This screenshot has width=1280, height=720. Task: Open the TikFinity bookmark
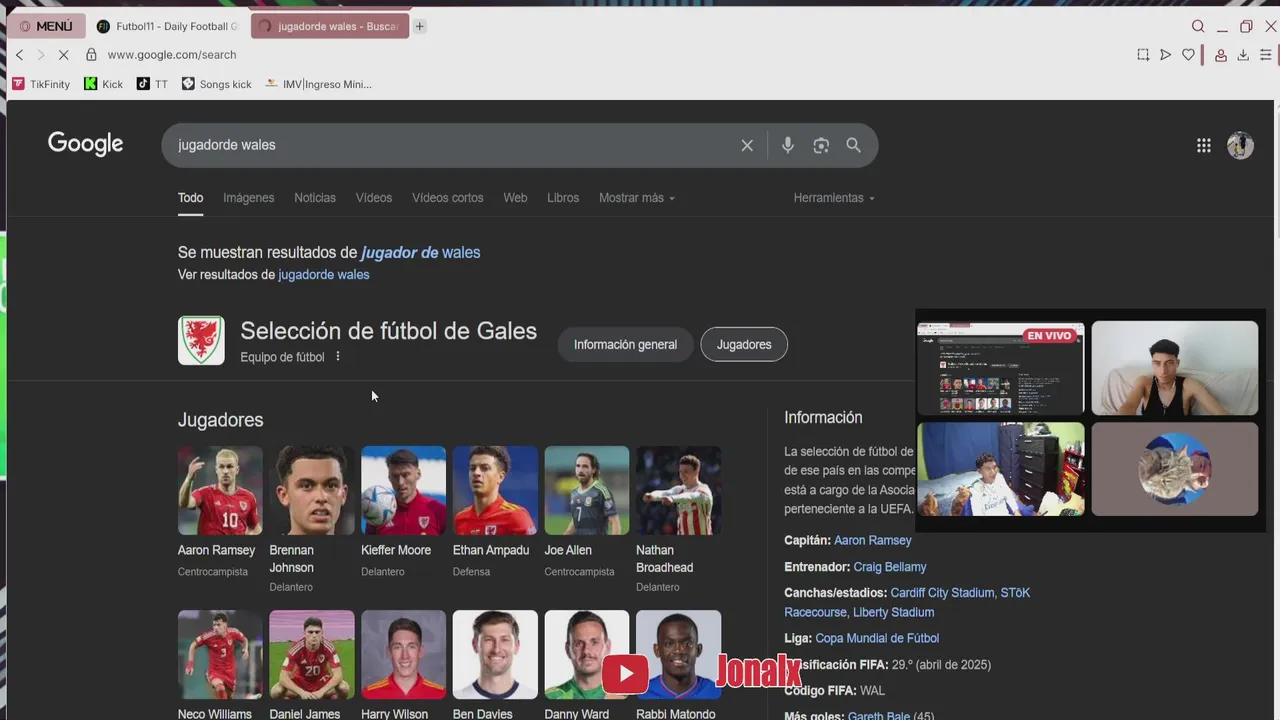[41, 84]
